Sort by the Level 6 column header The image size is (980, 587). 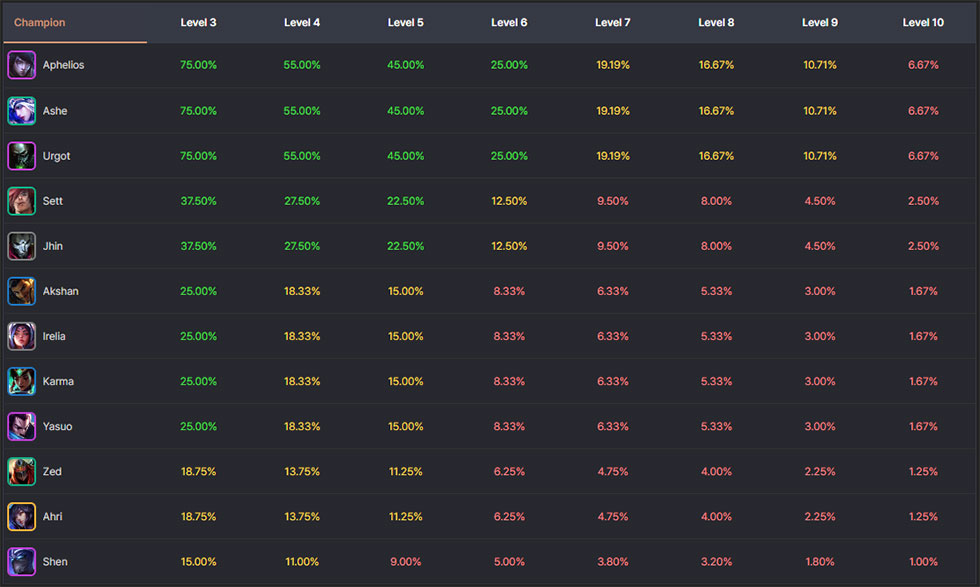pyautogui.click(x=509, y=23)
